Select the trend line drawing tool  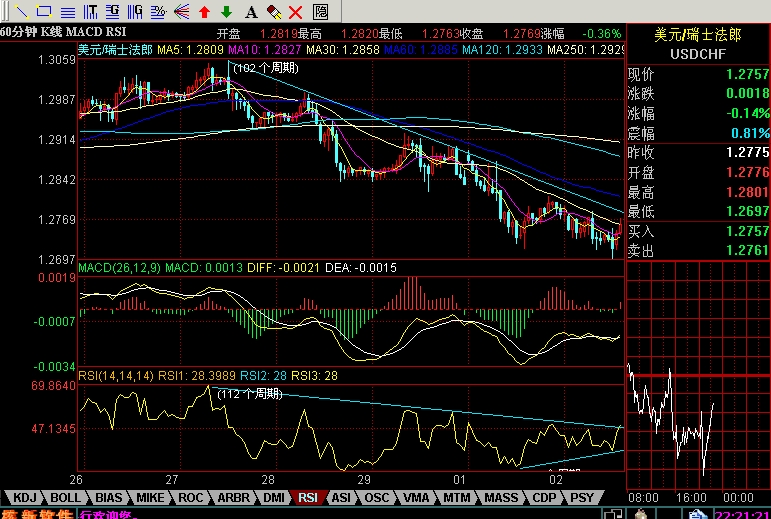point(22,11)
